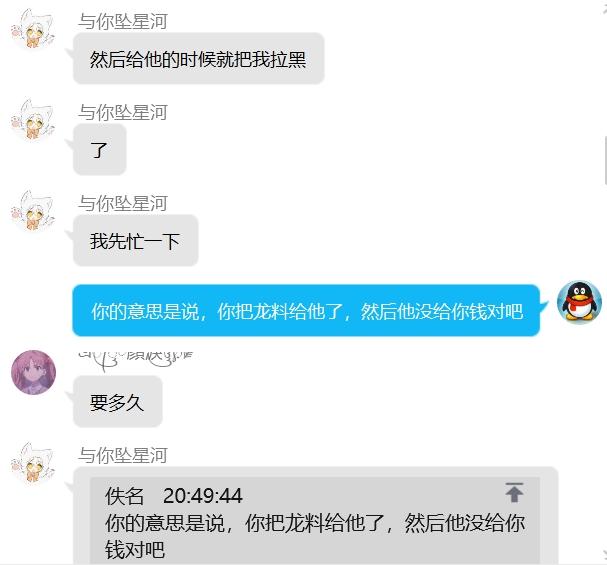Click cat avatar next to the 了 message
This screenshot has width=607, height=565.
33,121
